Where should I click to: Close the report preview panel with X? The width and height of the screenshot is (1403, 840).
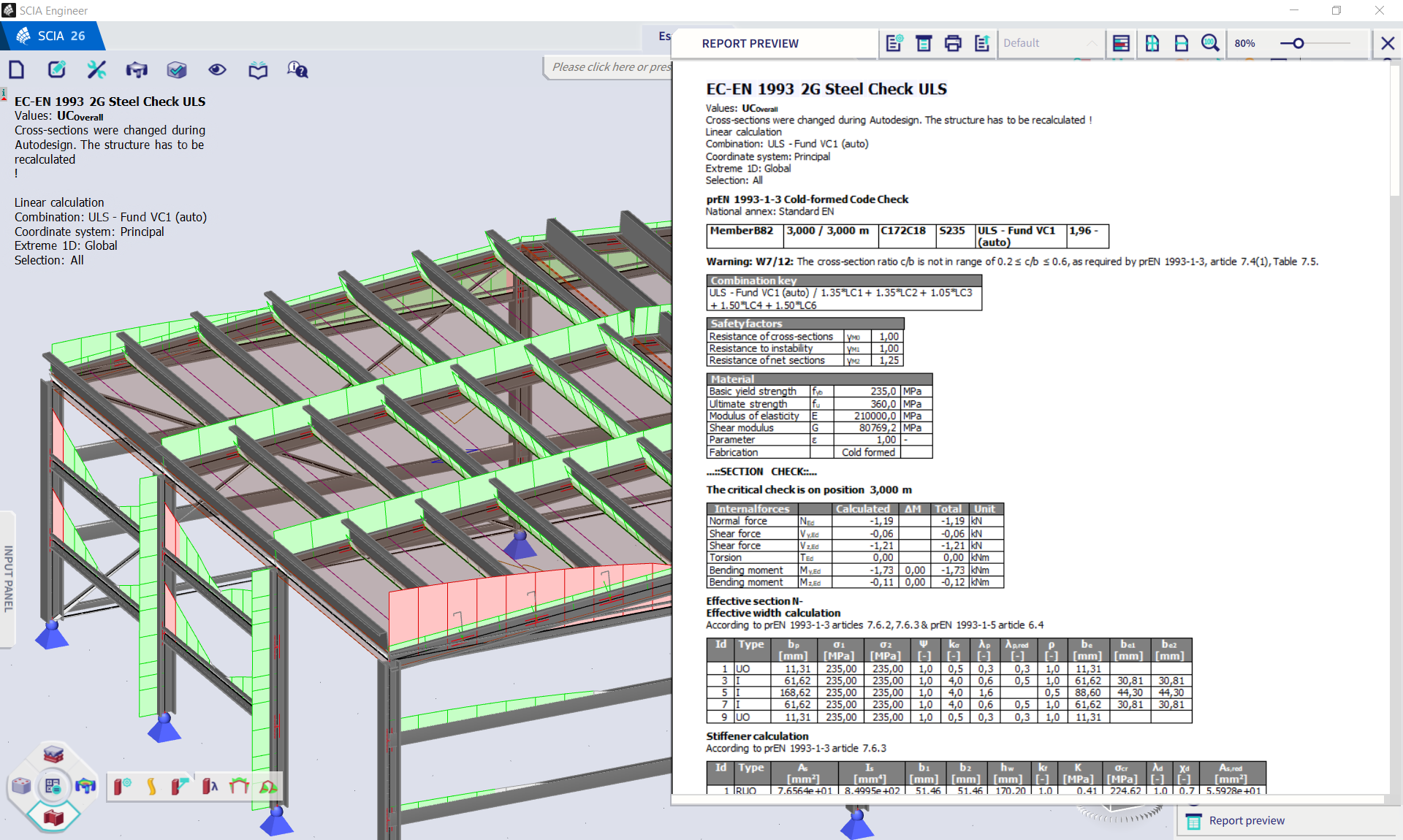tap(1388, 43)
